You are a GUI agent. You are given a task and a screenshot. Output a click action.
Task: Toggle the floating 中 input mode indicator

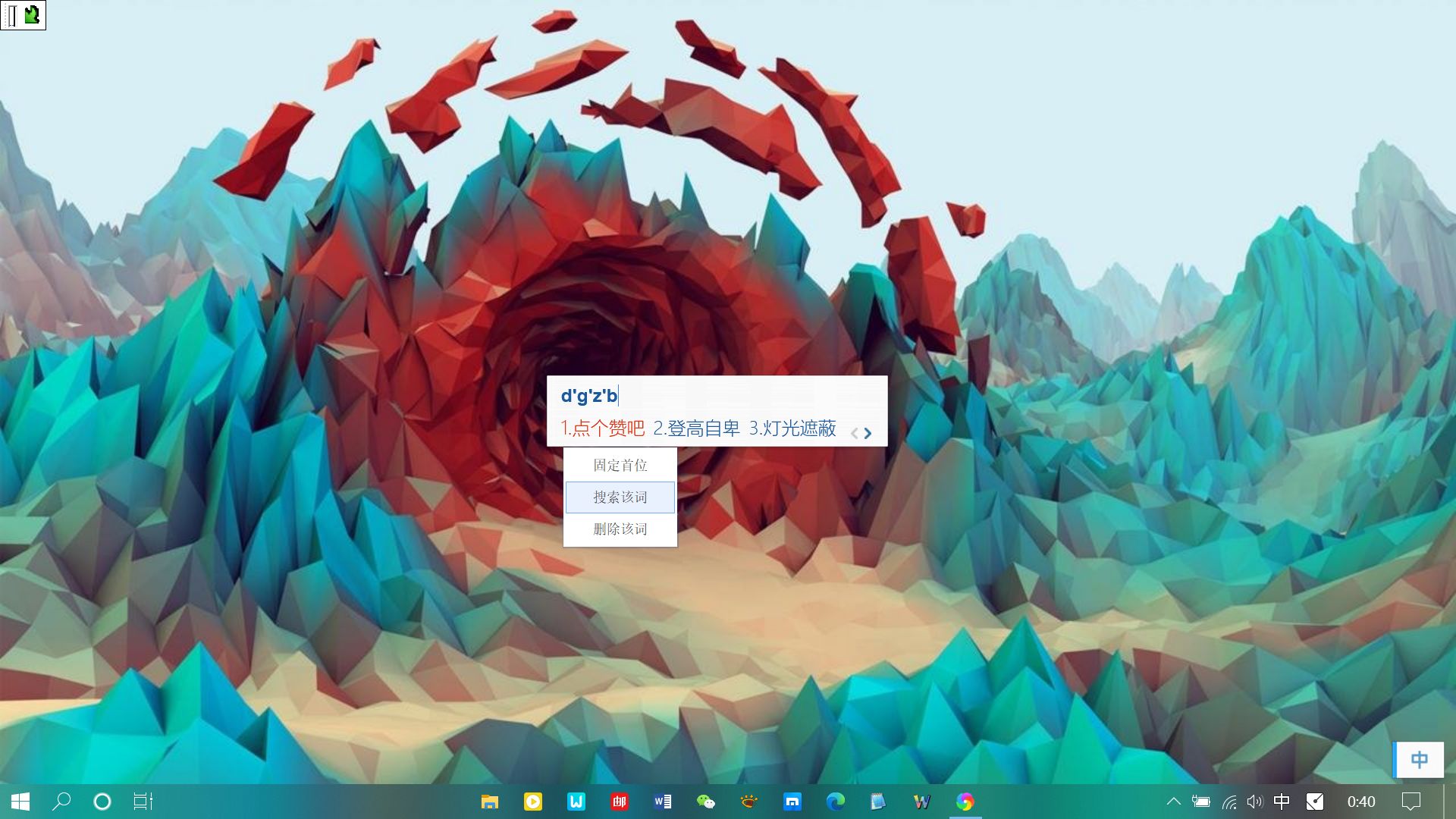[x=1419, y=760]
